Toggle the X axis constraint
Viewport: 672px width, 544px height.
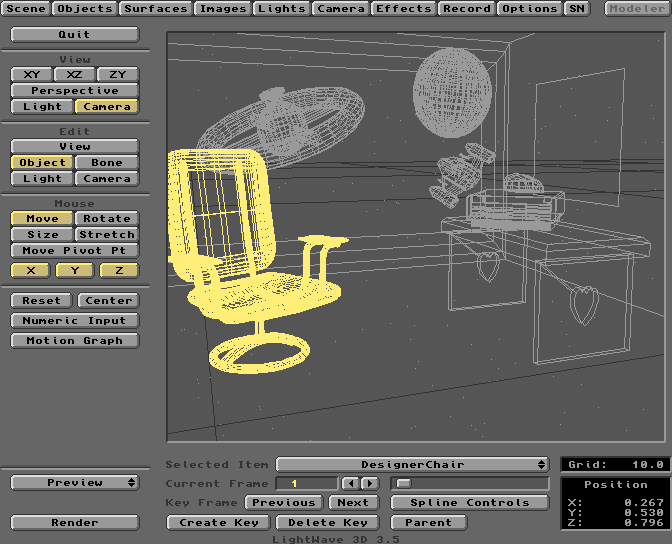[31, 270]
